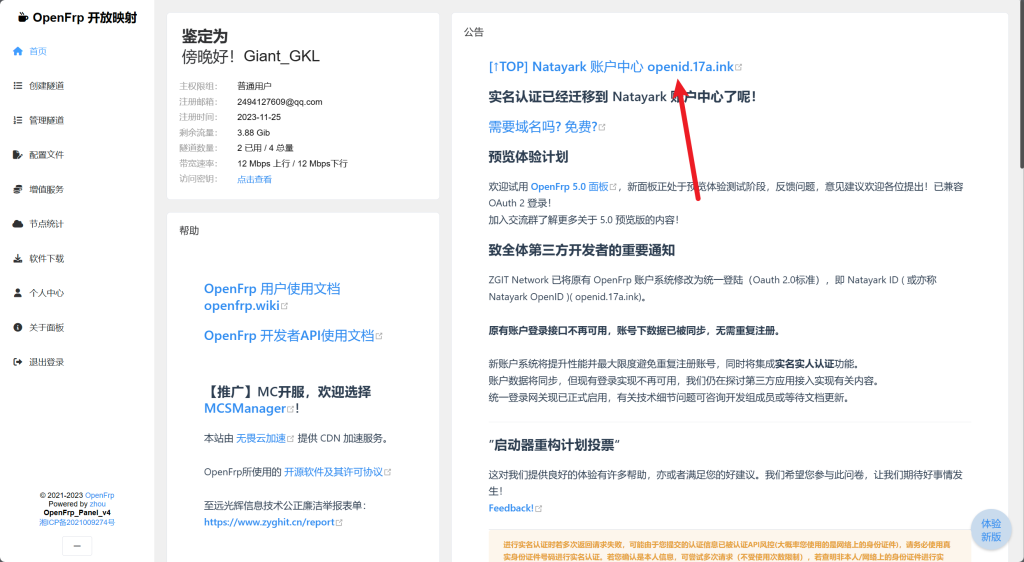Click the info icon for 关于面板
Image resolution: width=1024 pixels, height=562 pixels.
(x=18, y=327)
